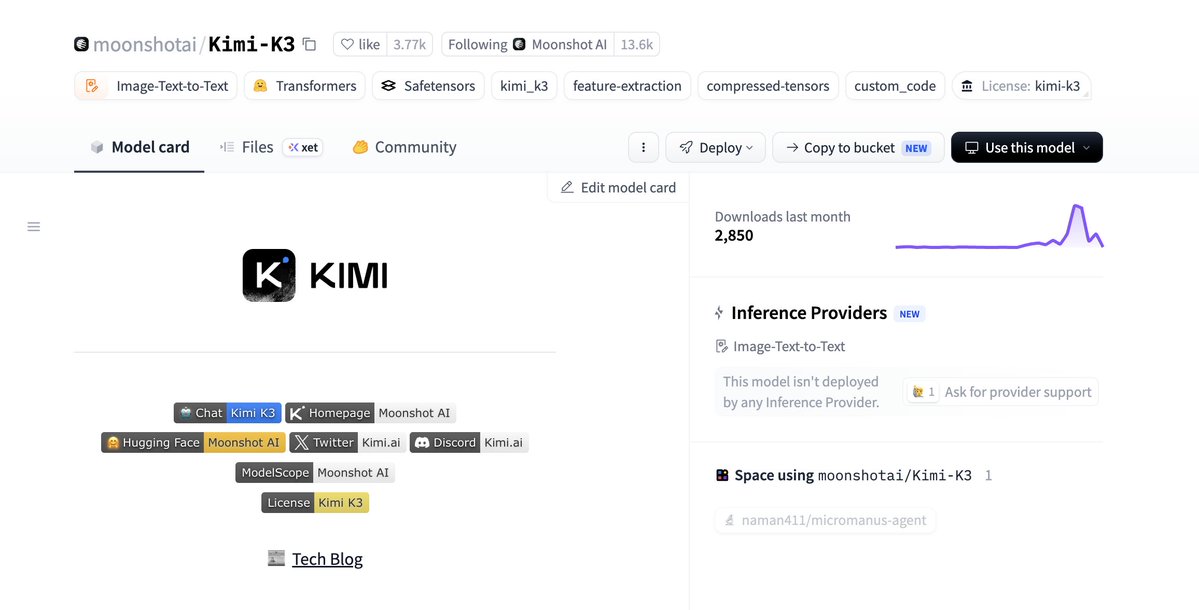Click Edit model card
The height and width of the screenshot is (610, 1199).
coord(618,187)
